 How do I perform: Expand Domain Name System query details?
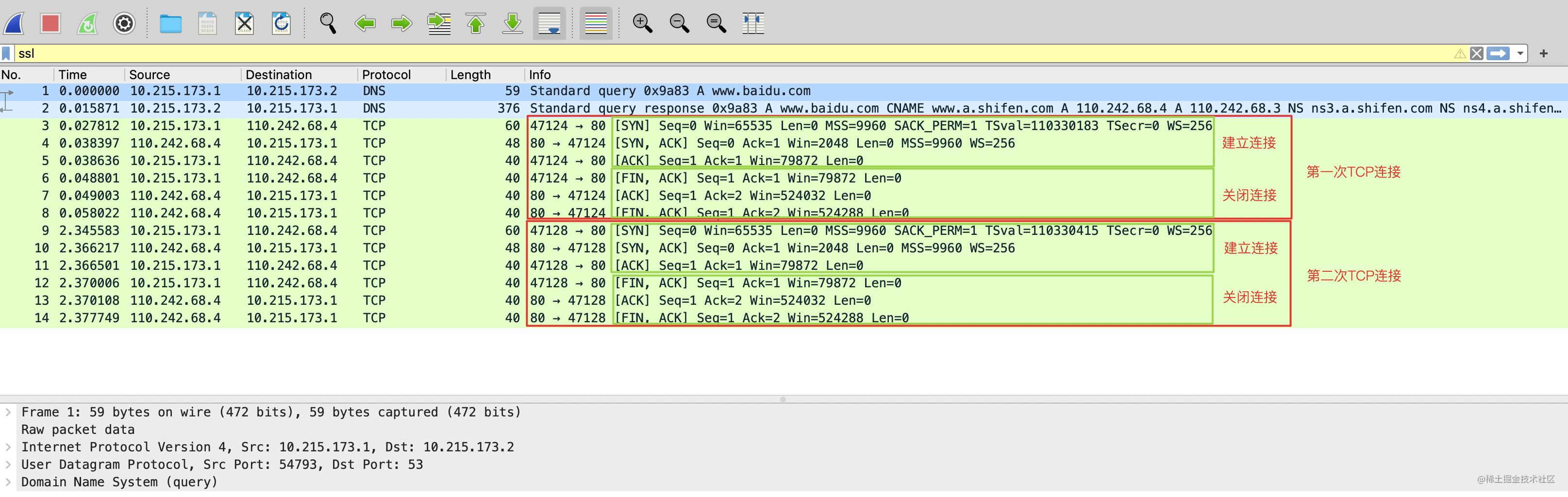[8, 482]
